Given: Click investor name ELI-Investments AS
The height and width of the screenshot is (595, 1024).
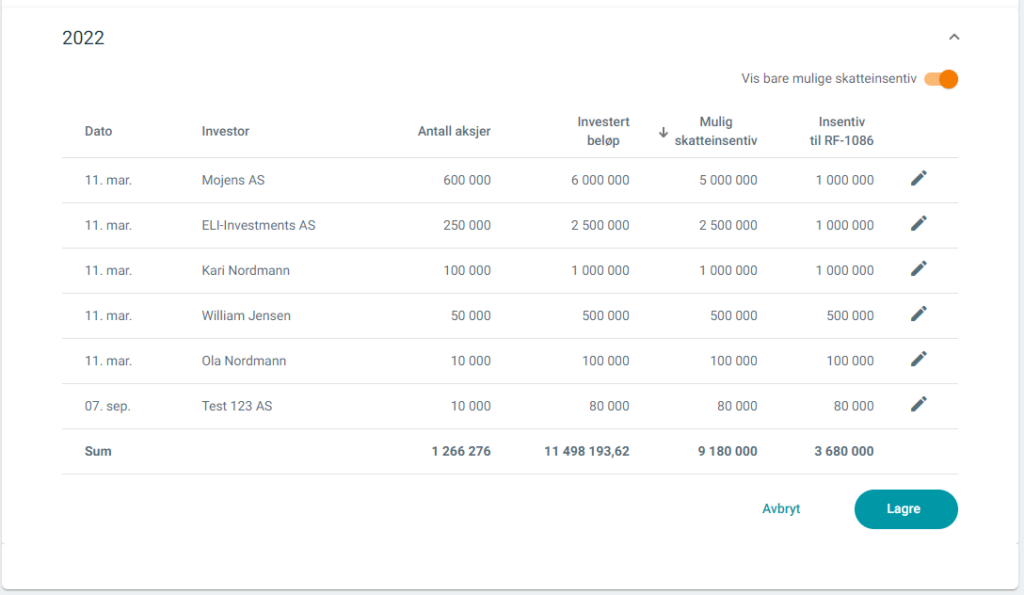Looking at the screenshot, I should [x=258, y=225].
